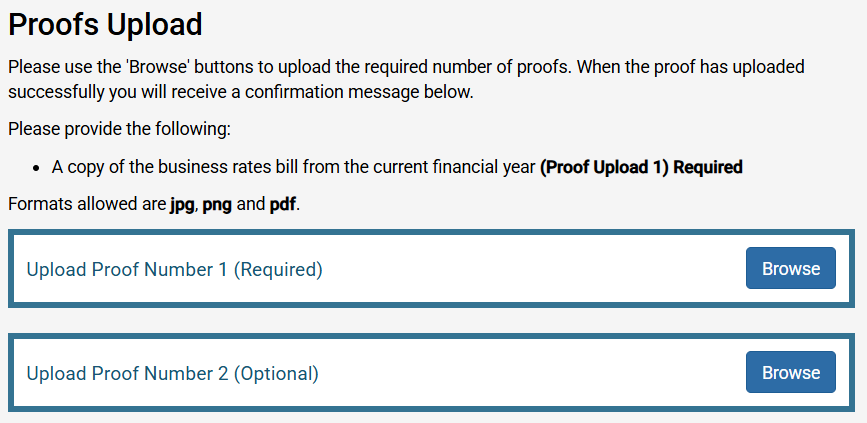Click Browse for Proof Number 1
The width and height of the screenshot is (867, 423).
click(790, 268)
